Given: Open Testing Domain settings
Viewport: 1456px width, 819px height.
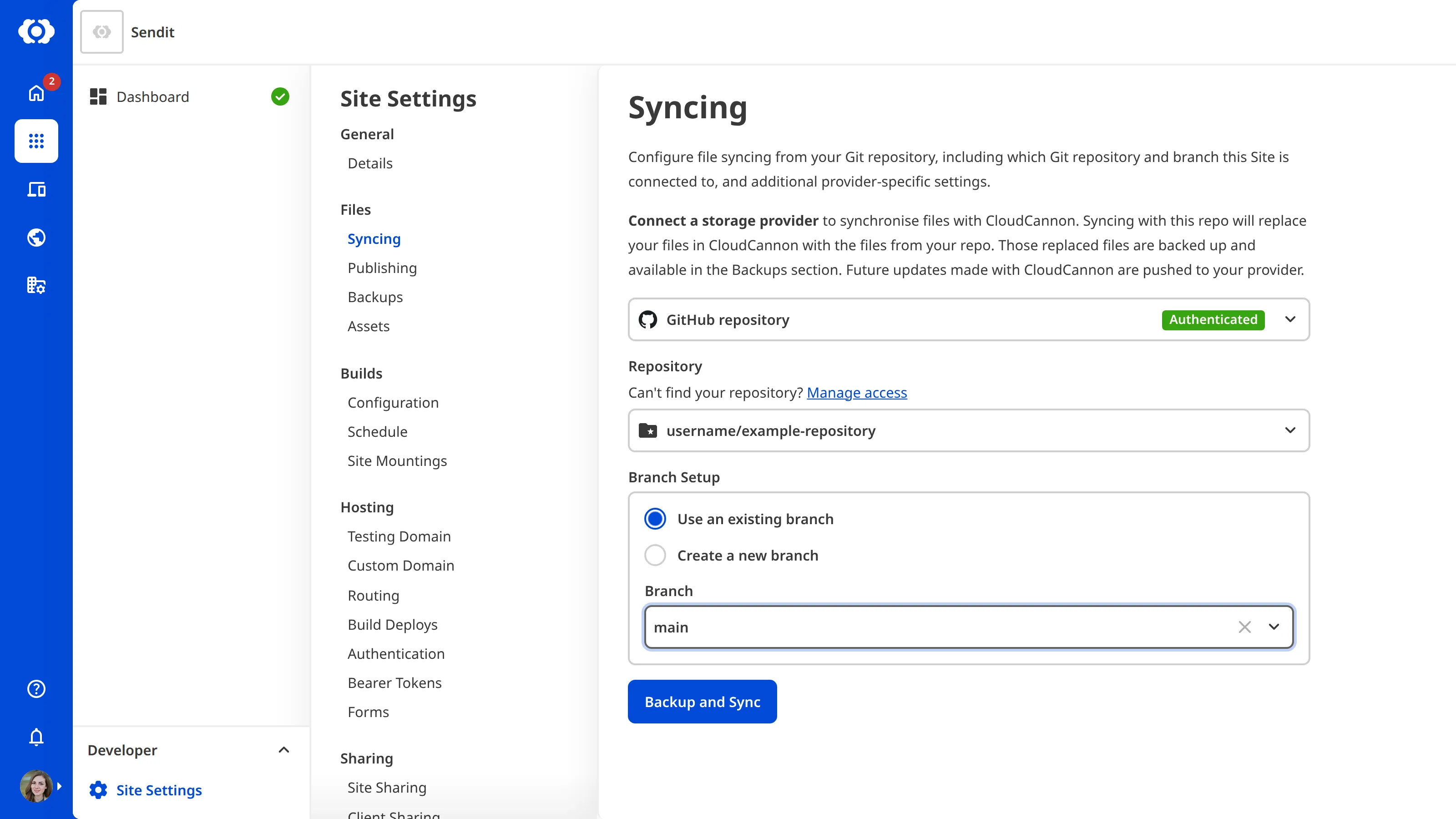Looking at the screenshot, I should pos(399,537).
